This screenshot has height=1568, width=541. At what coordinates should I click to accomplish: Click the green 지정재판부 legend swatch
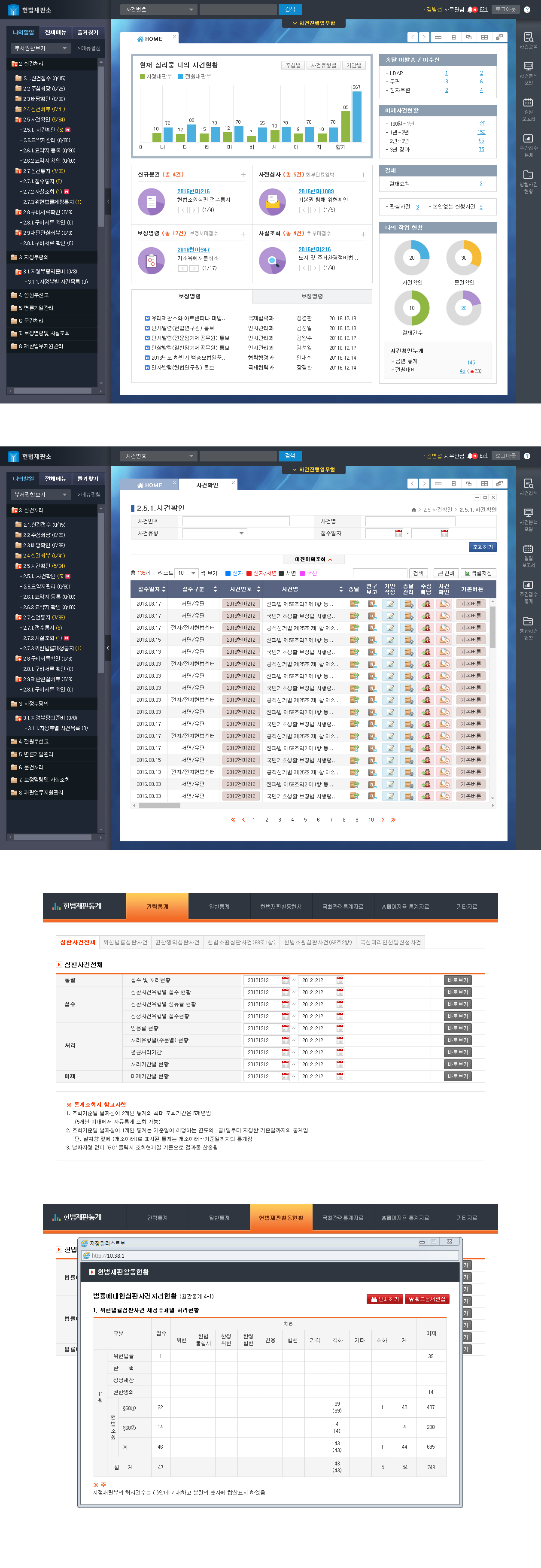[143, 77]
